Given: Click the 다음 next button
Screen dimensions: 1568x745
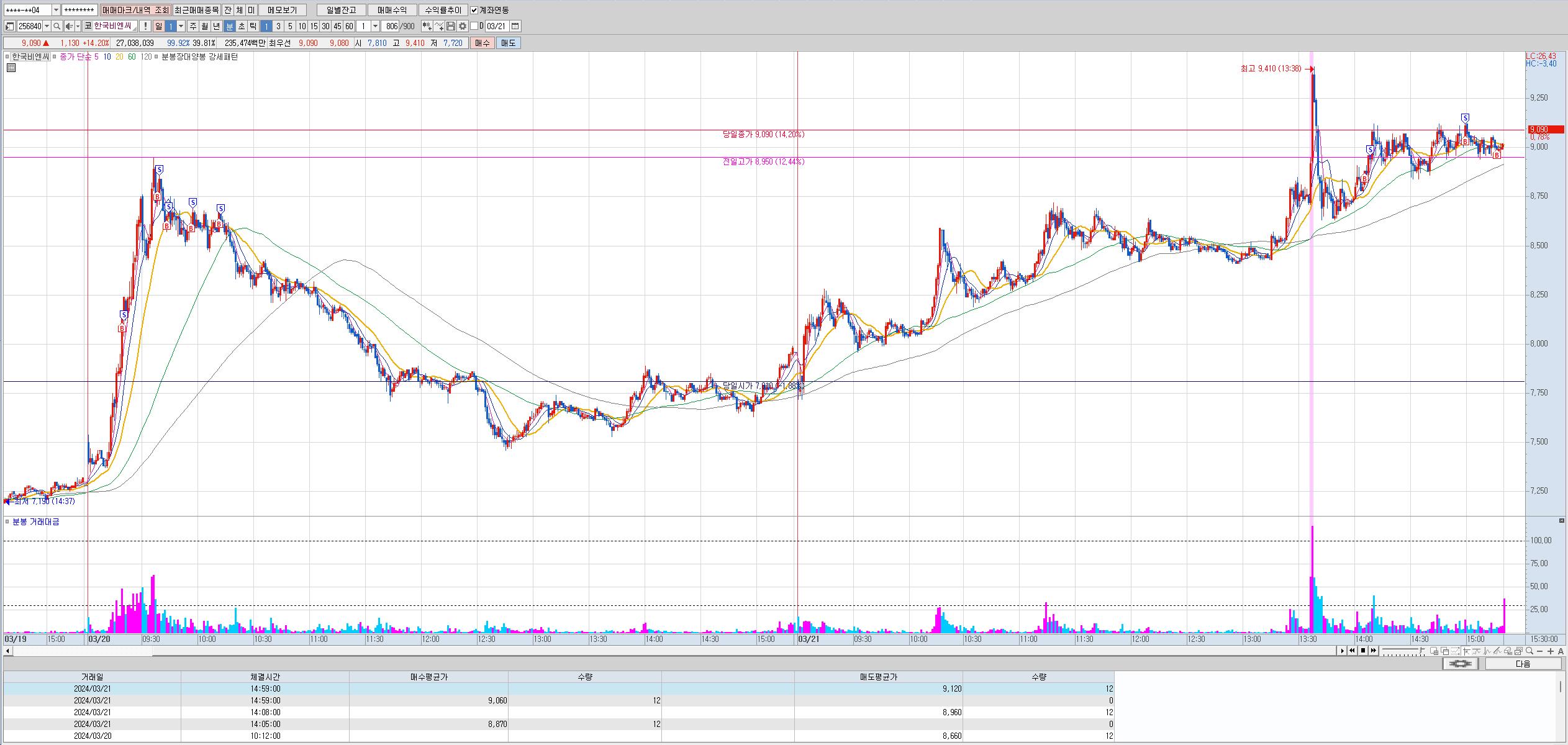Looking at the screenshot, I should pyautogui.click(x=1523, y=664).
